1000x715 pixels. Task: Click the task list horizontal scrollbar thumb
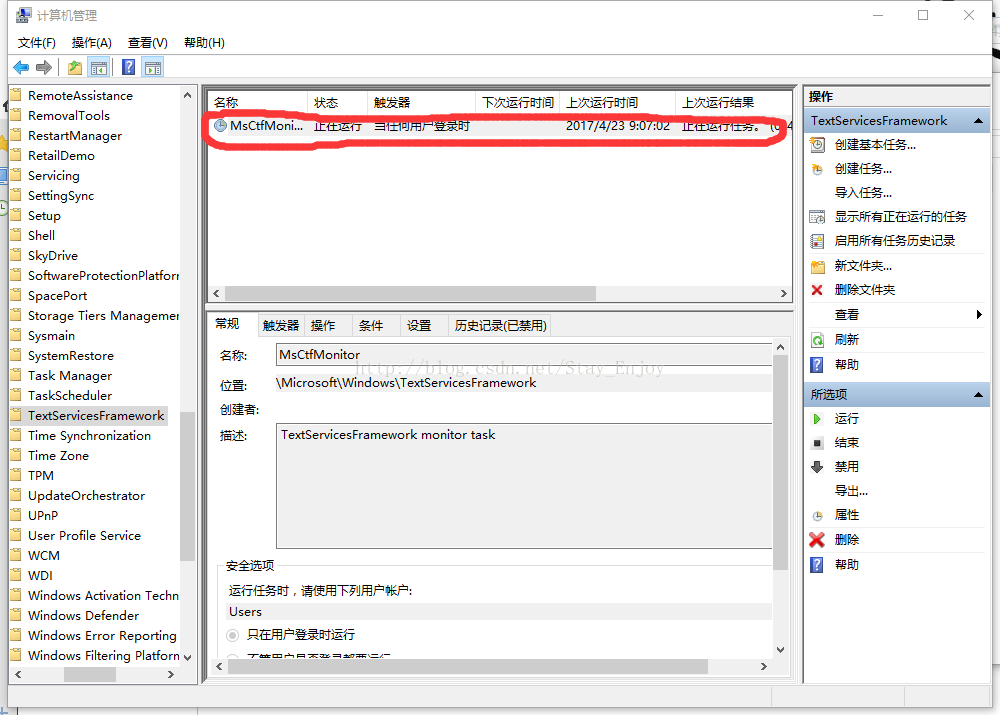[410, 293]
